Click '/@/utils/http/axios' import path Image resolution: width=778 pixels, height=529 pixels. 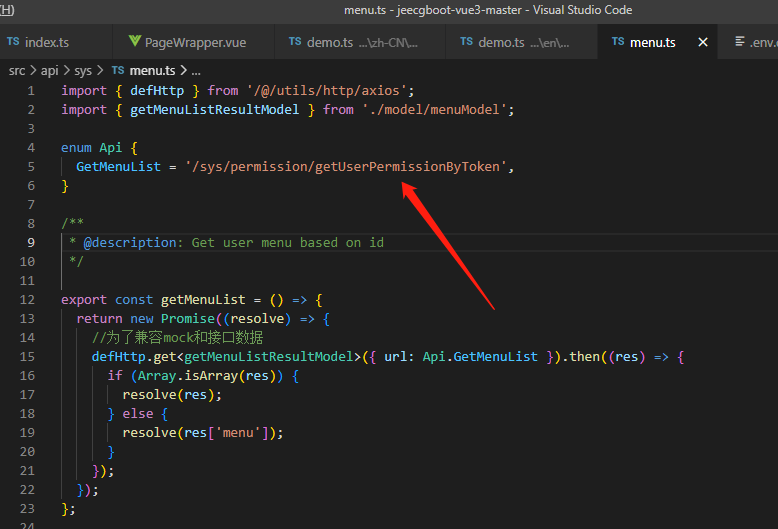326,91
